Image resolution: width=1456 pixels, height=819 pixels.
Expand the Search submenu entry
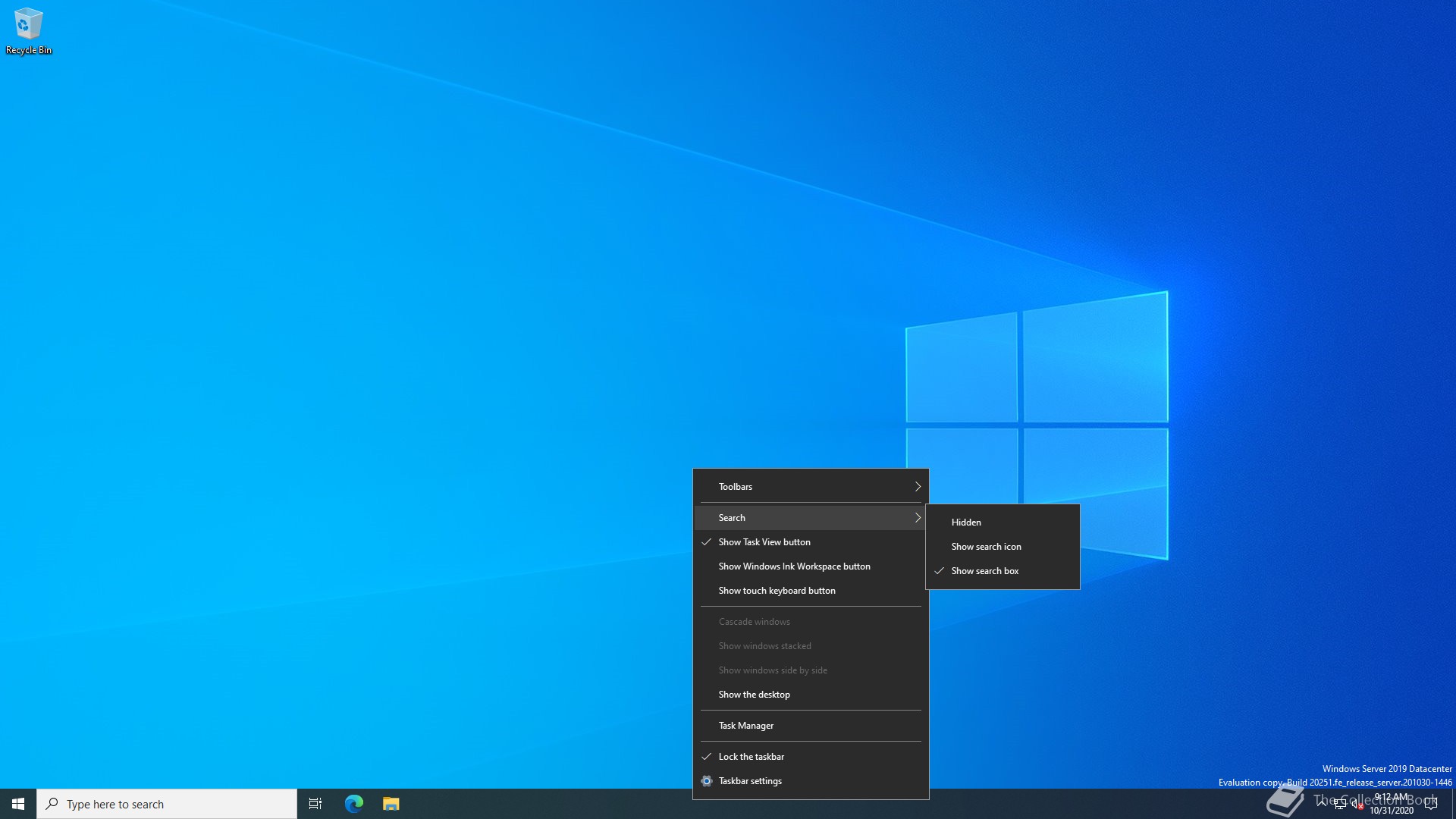coord(810,518)
